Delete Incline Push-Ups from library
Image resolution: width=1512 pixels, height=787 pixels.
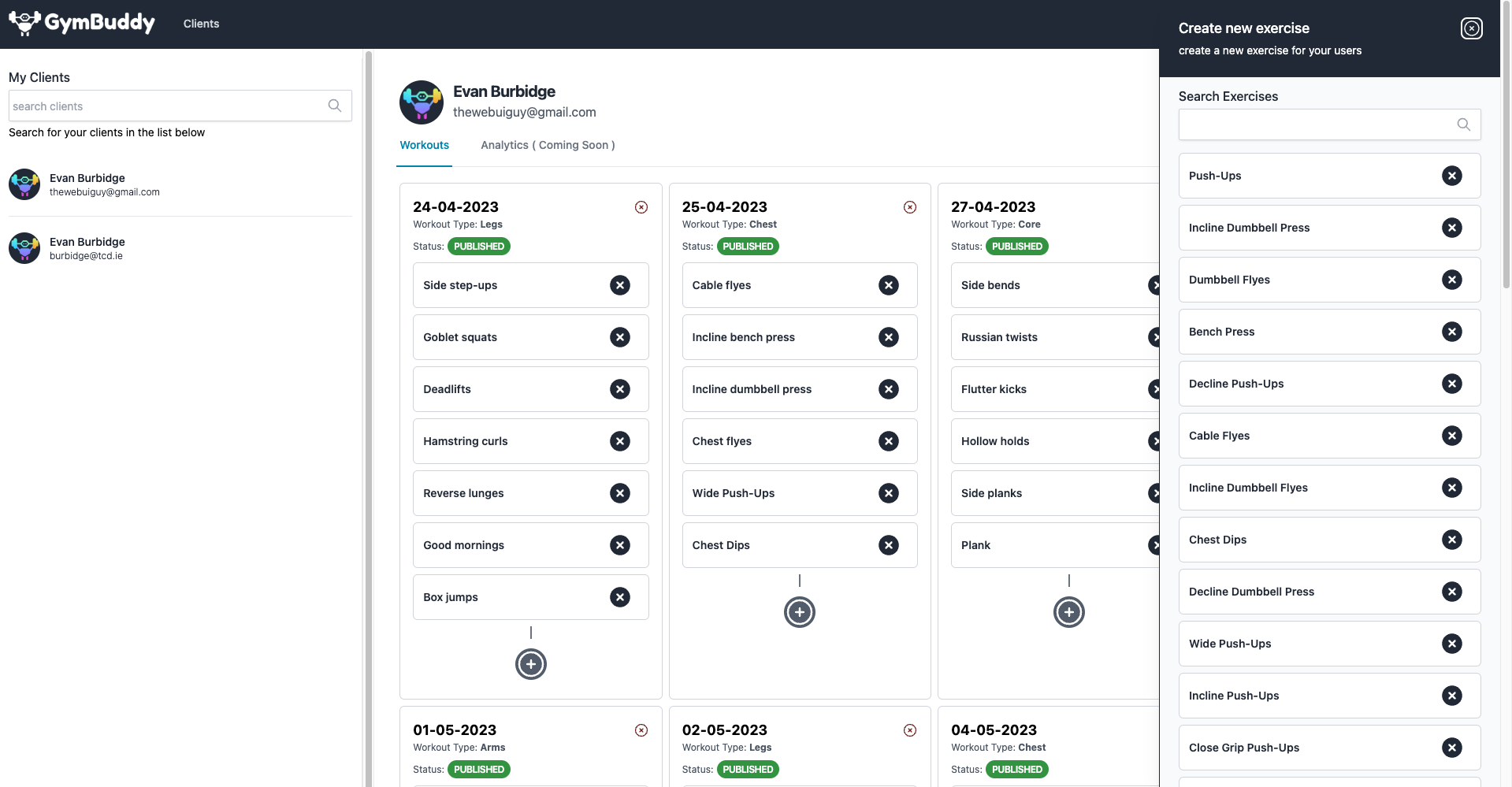click(1452, 696)
